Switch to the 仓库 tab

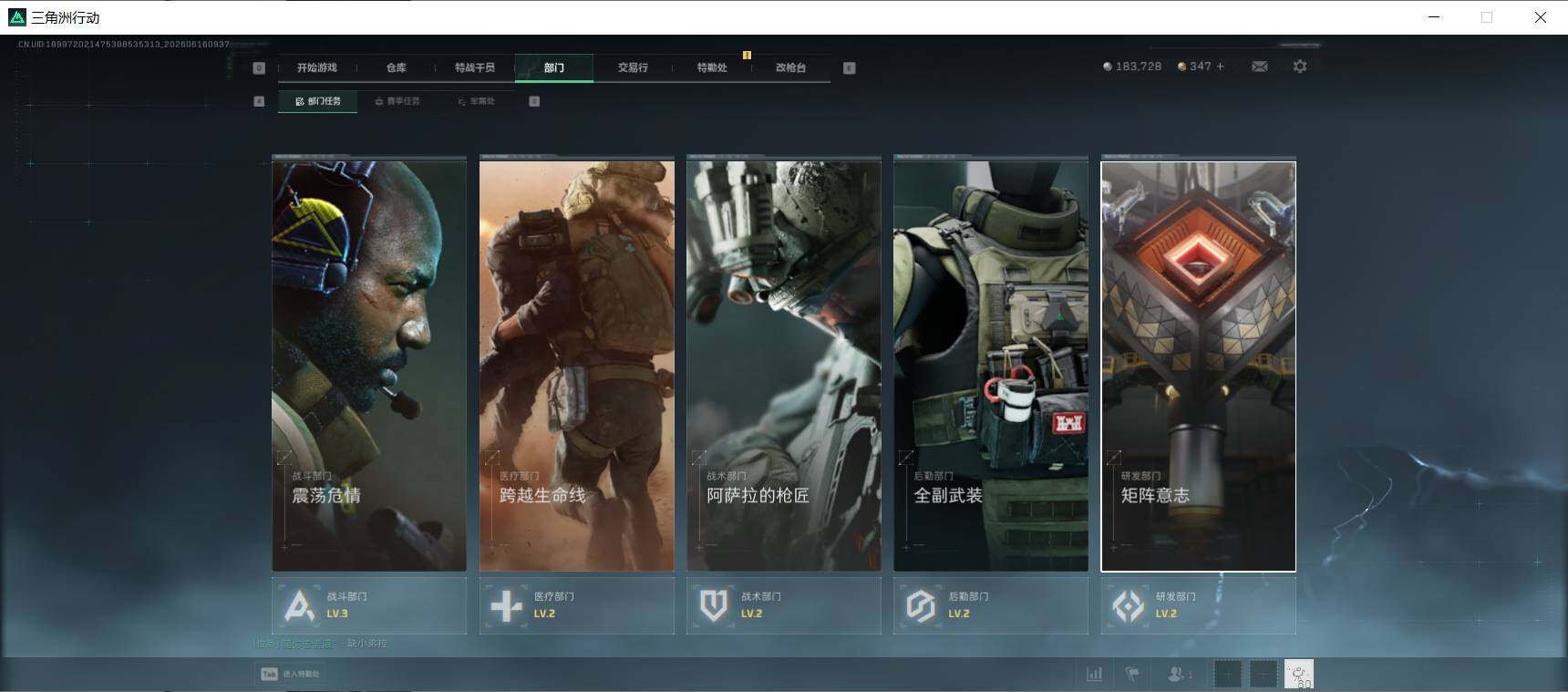click(396, 67)
